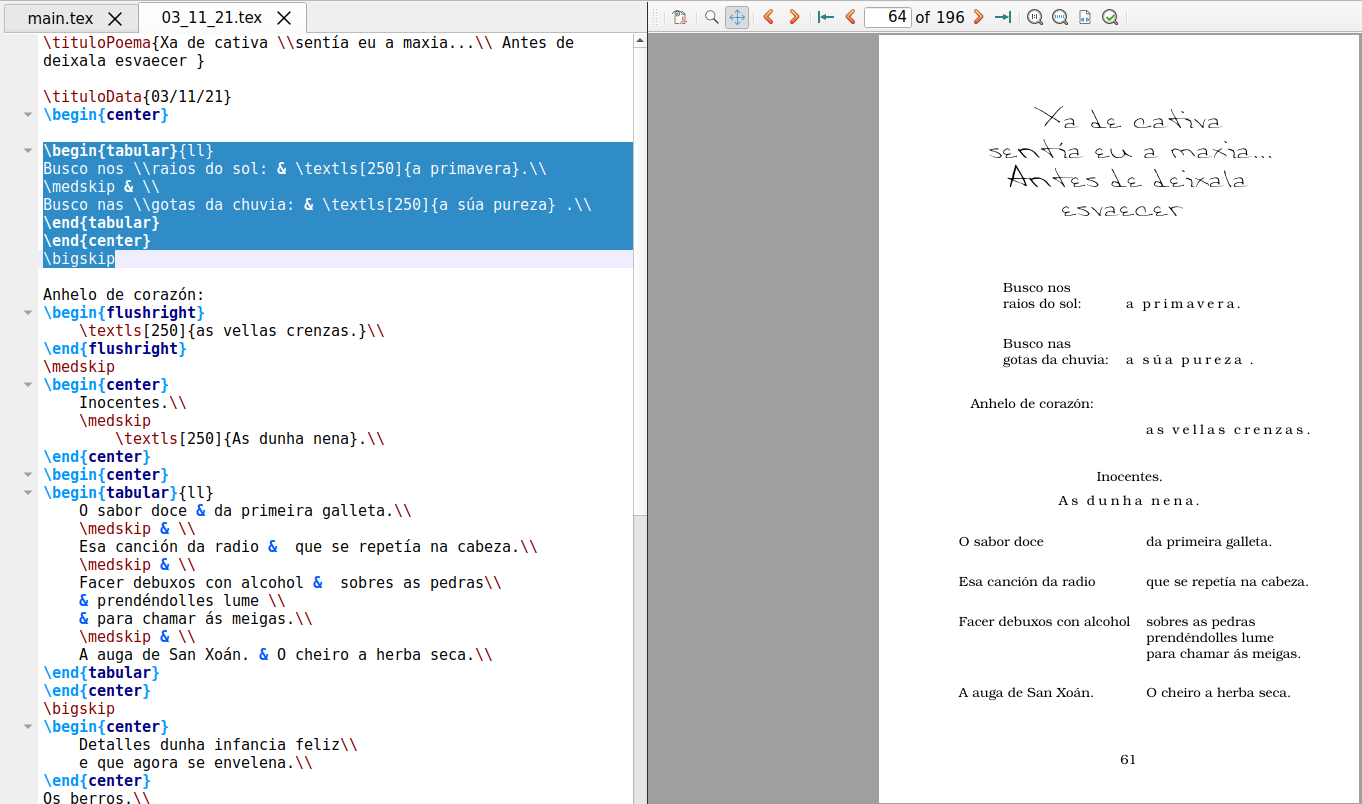Viewport: 1362px width, 804px height.
Task: Click 'a primavera.' in the PDF preview
Action: [1183, 304]
